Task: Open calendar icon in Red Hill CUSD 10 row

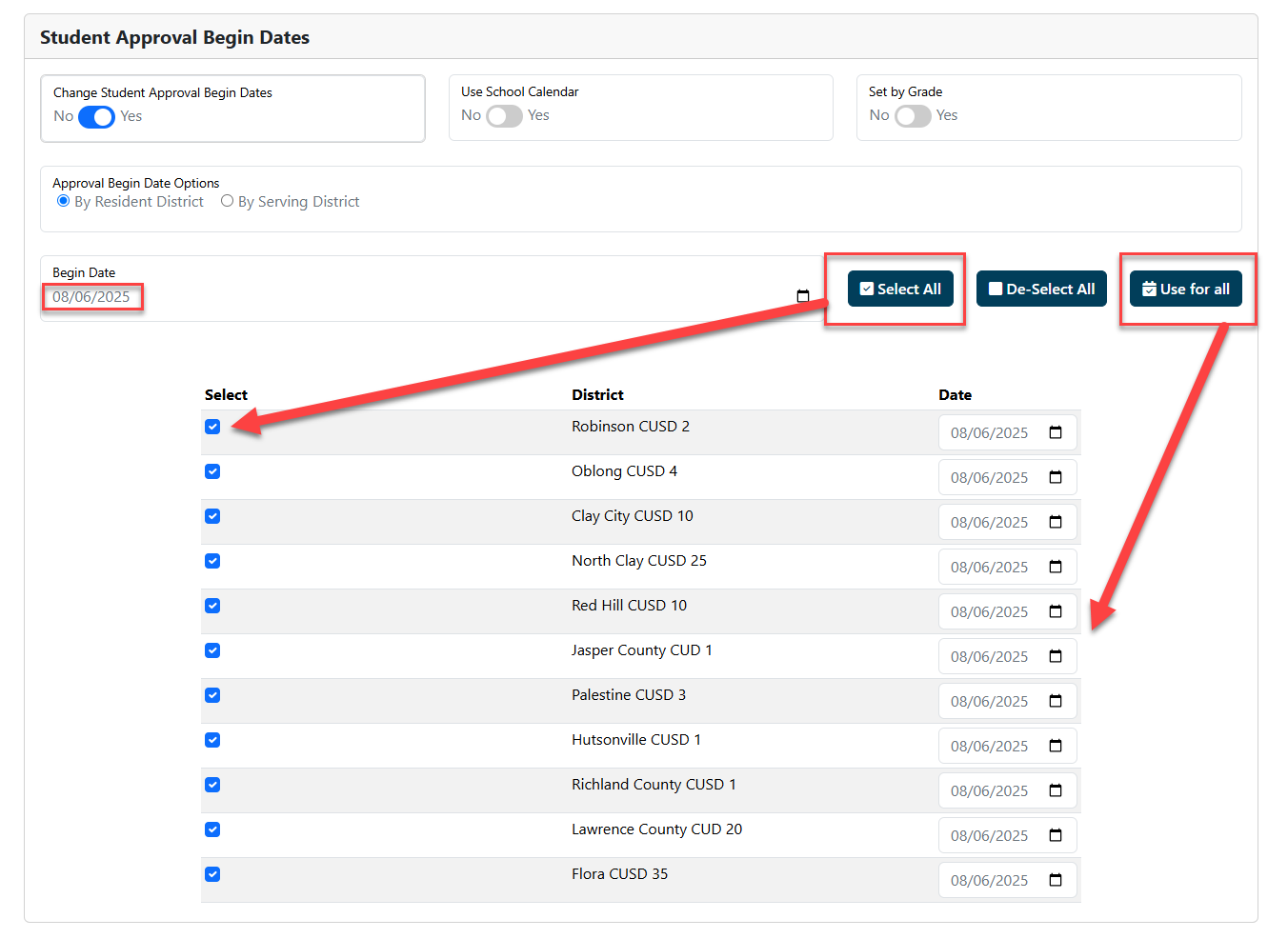Action: (x=1056, y=611)
